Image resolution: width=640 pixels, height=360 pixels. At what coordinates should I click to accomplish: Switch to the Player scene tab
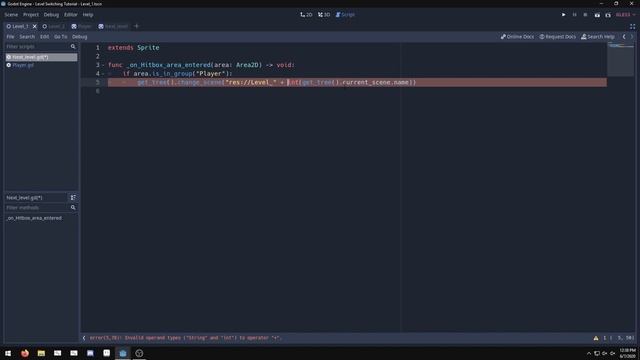pyautogui.click(x=81, y=26)
